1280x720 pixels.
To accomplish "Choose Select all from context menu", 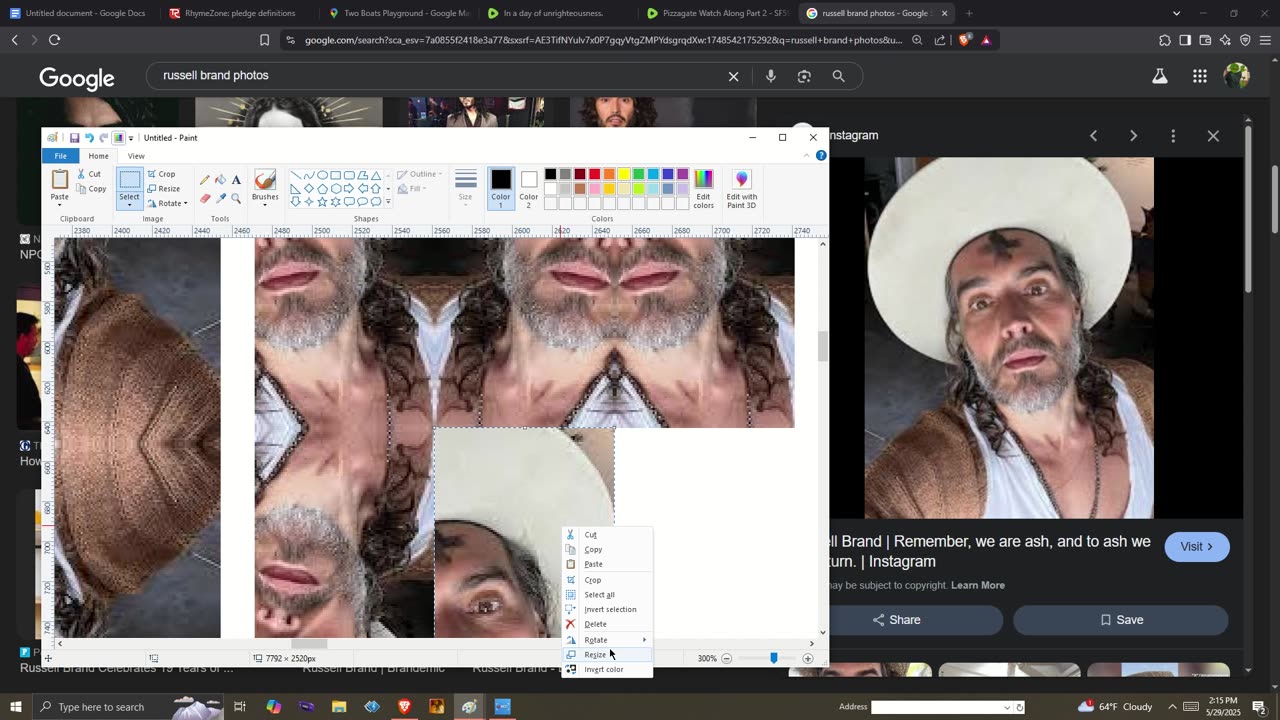I will pos(607,595).
